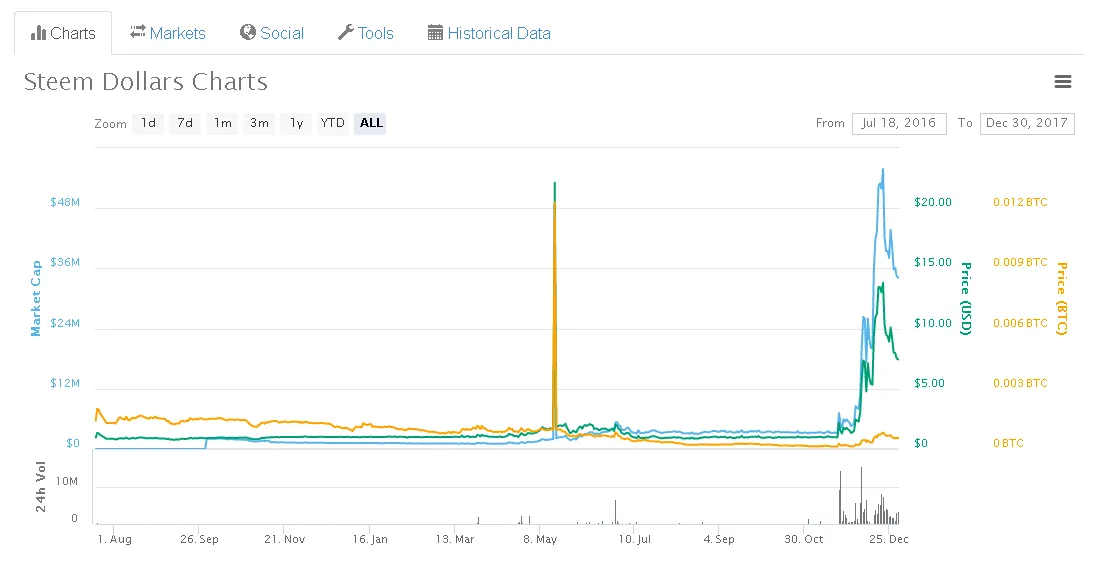Click the 8. May date label
Viewport: 1099px width, 567px height.
(x=540, y=539)
